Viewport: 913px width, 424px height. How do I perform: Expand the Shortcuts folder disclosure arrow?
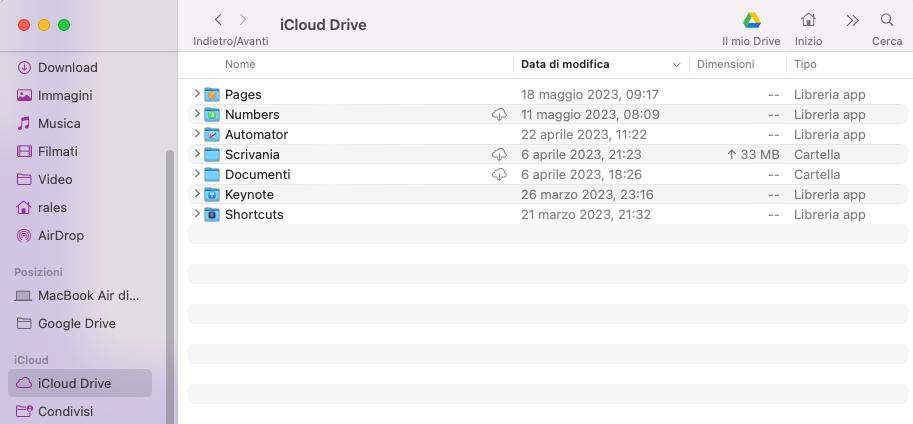(x=197, y=214)
